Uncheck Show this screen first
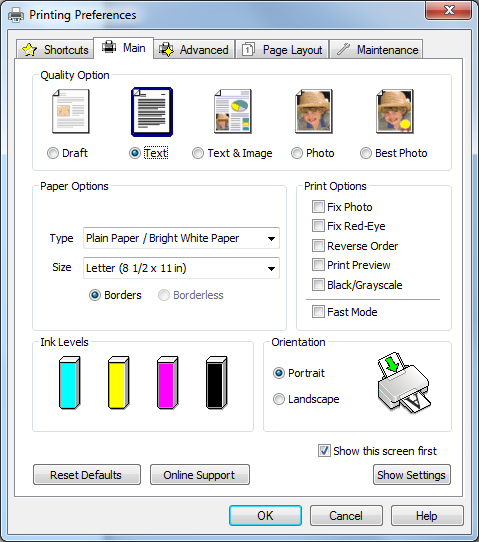Screen dimensions: 479x542 pos(324,451)
